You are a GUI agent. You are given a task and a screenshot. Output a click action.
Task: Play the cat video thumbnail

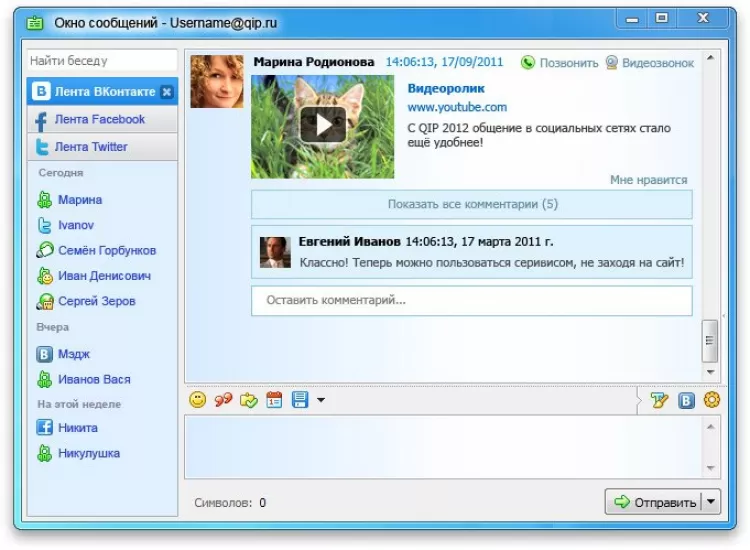point(323,126)
